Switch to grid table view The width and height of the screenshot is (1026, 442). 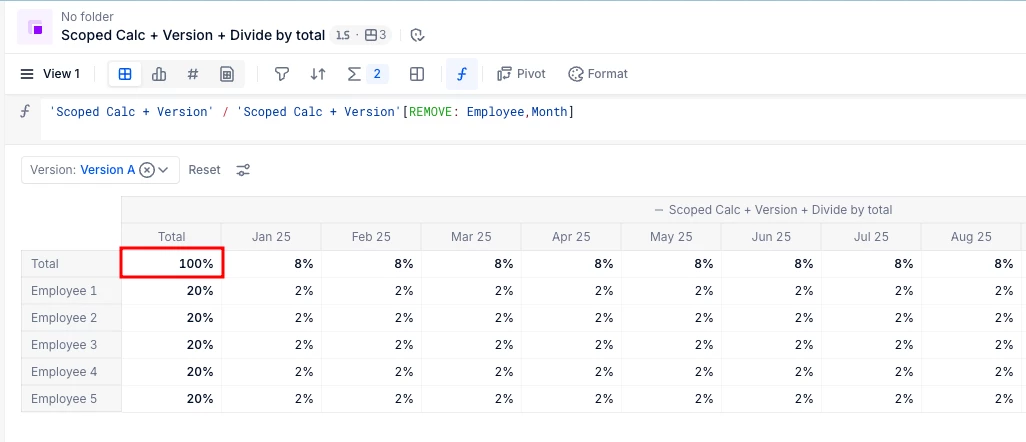tap(125, 74)
